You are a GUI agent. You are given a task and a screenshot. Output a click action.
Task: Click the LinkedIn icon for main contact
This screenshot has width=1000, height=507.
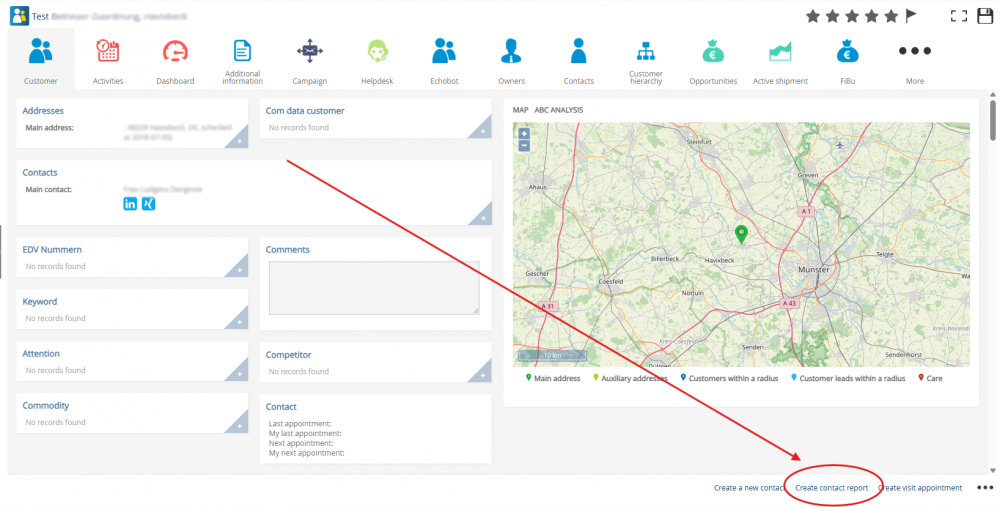(x=130, y=204)
